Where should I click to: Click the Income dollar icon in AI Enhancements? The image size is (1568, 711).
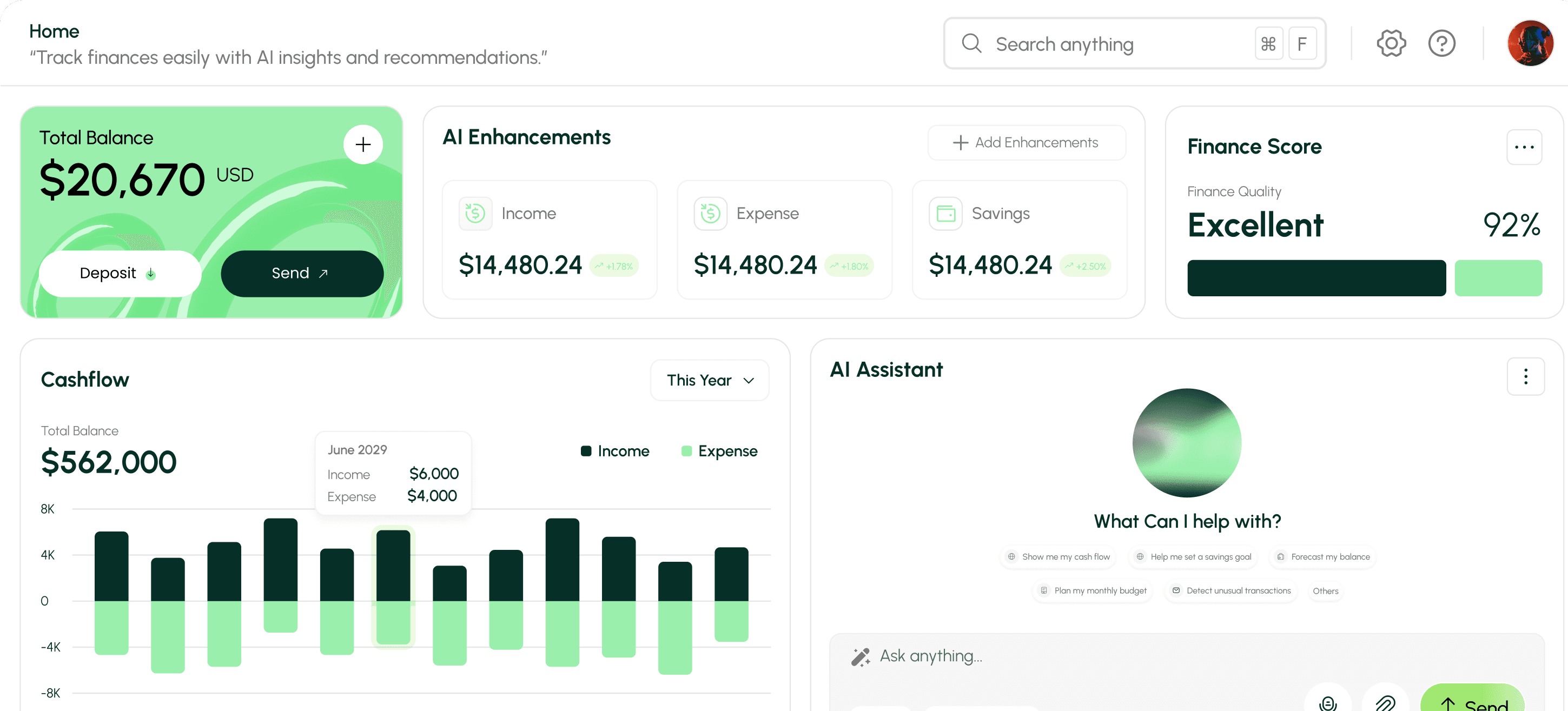coord(475,213)
